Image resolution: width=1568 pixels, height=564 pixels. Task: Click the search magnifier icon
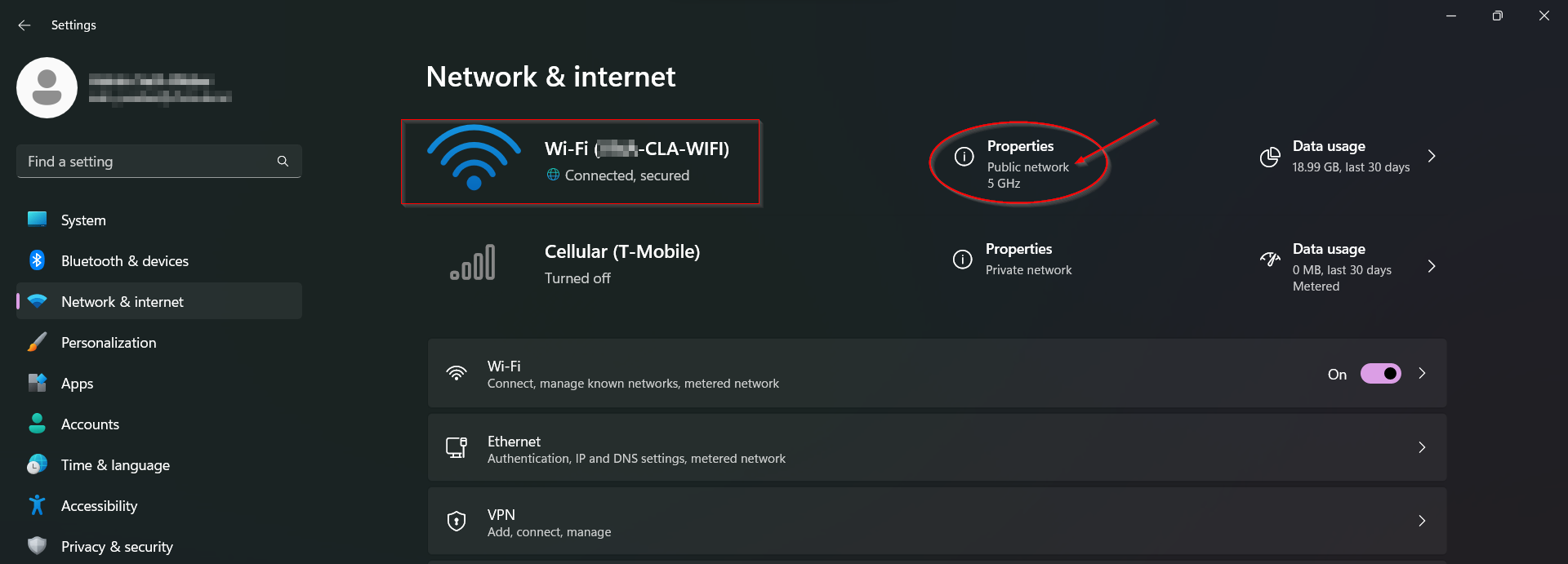pos(283,161)
